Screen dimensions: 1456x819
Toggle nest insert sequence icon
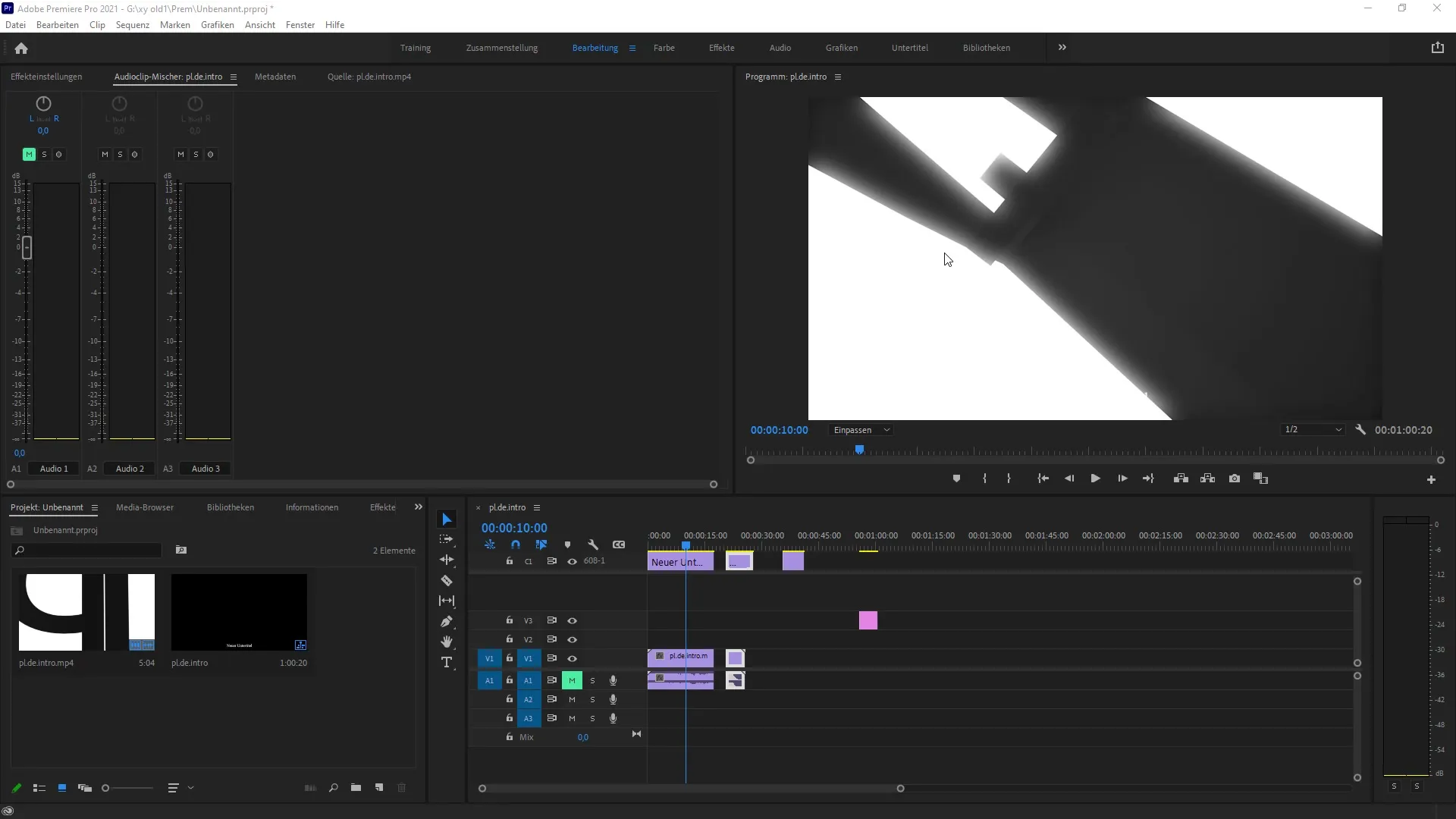(490, 544)
